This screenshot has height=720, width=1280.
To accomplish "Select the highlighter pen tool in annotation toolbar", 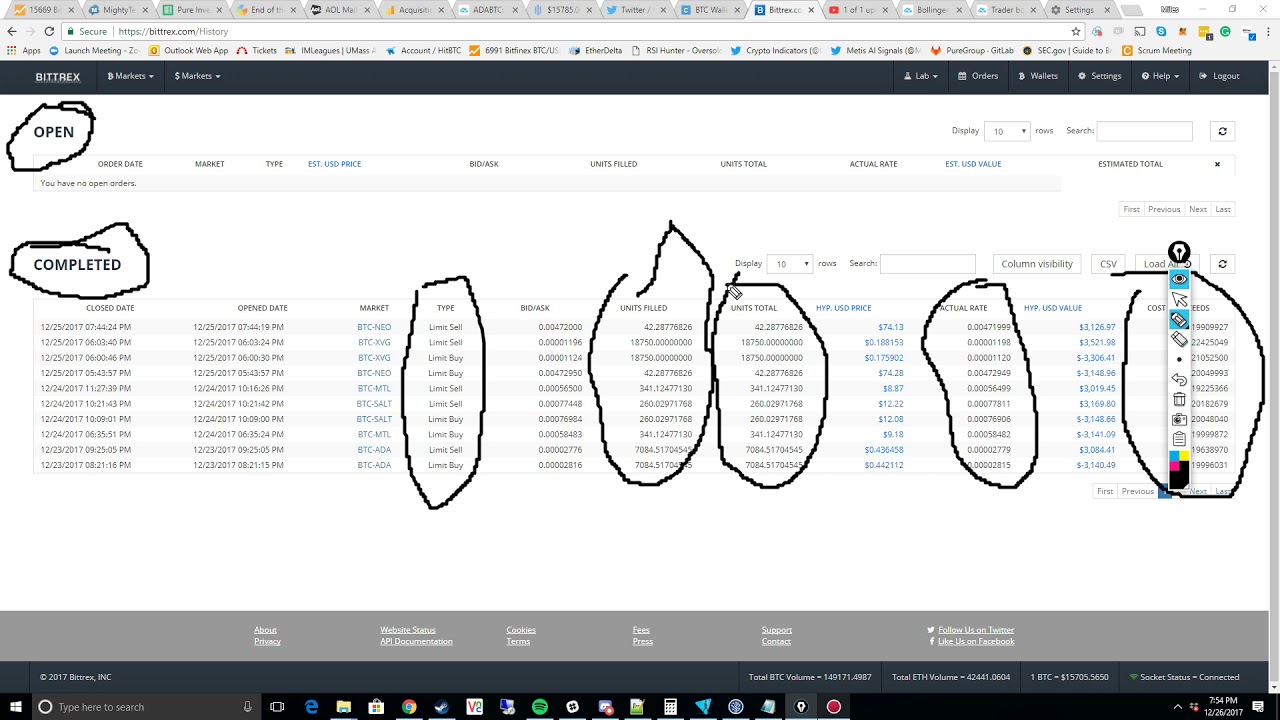I will (1179, 320).
